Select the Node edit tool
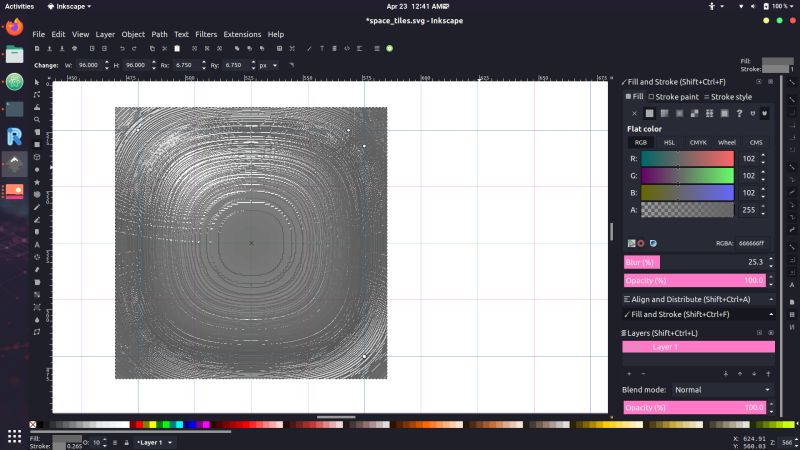The width and height of the screenshot is (800, 450). pyautogui.click(x=37, y=94)
